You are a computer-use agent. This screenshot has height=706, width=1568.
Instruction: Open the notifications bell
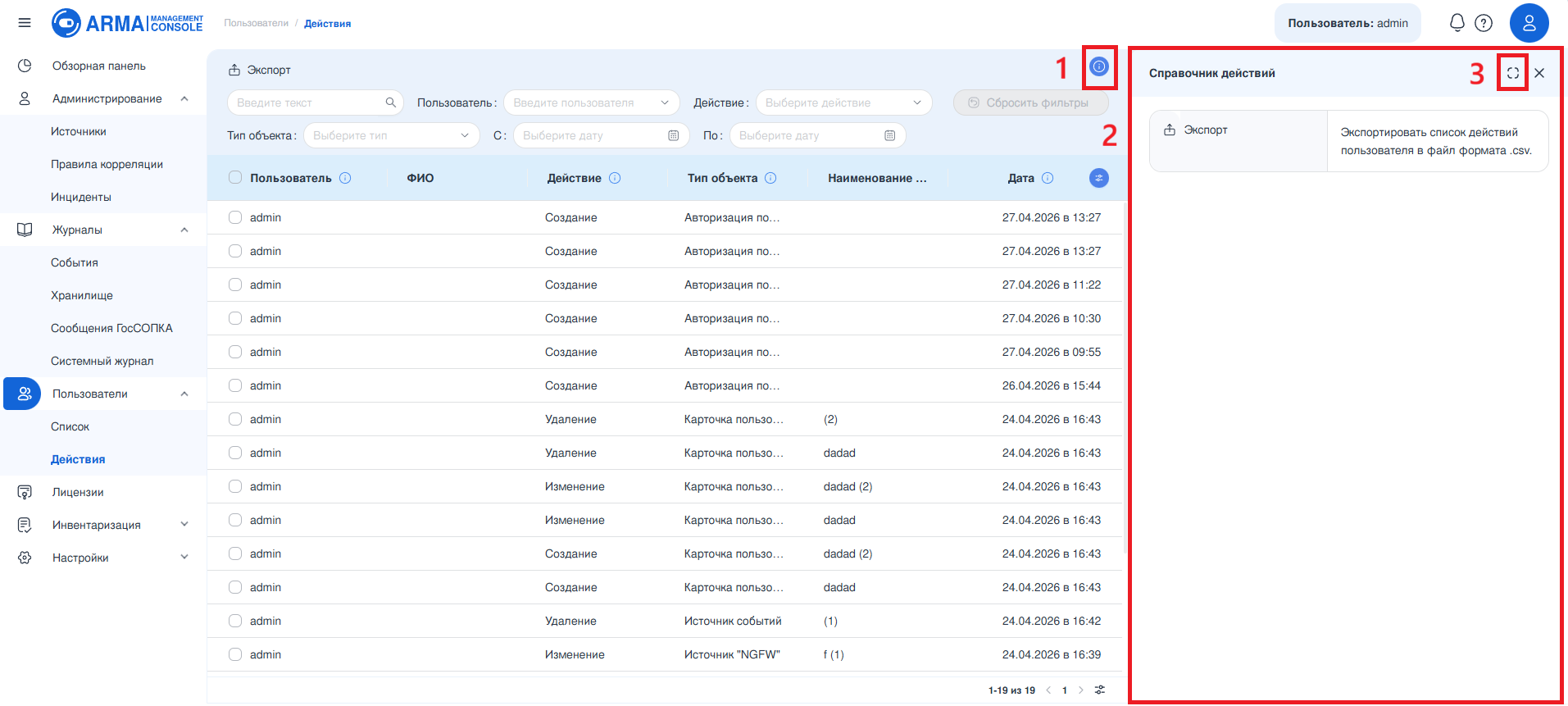click(x=1457, y=23)
